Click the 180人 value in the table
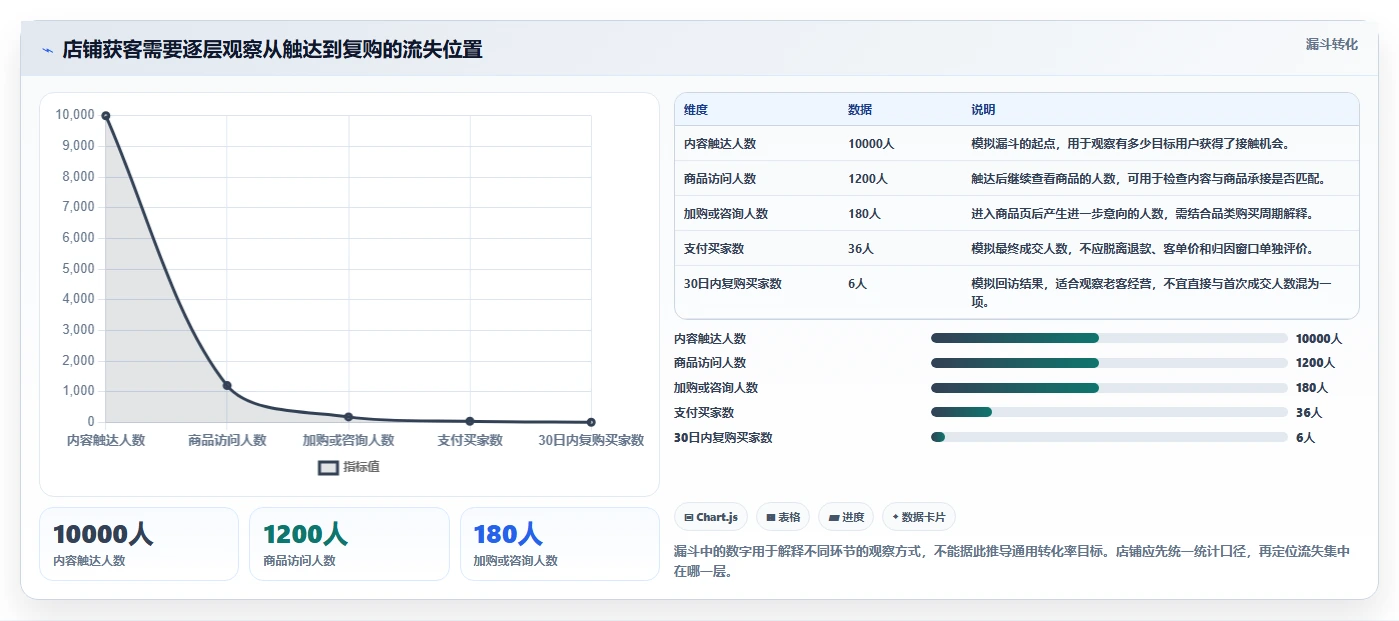1399x621 pixels. click(x=865, y=214)
